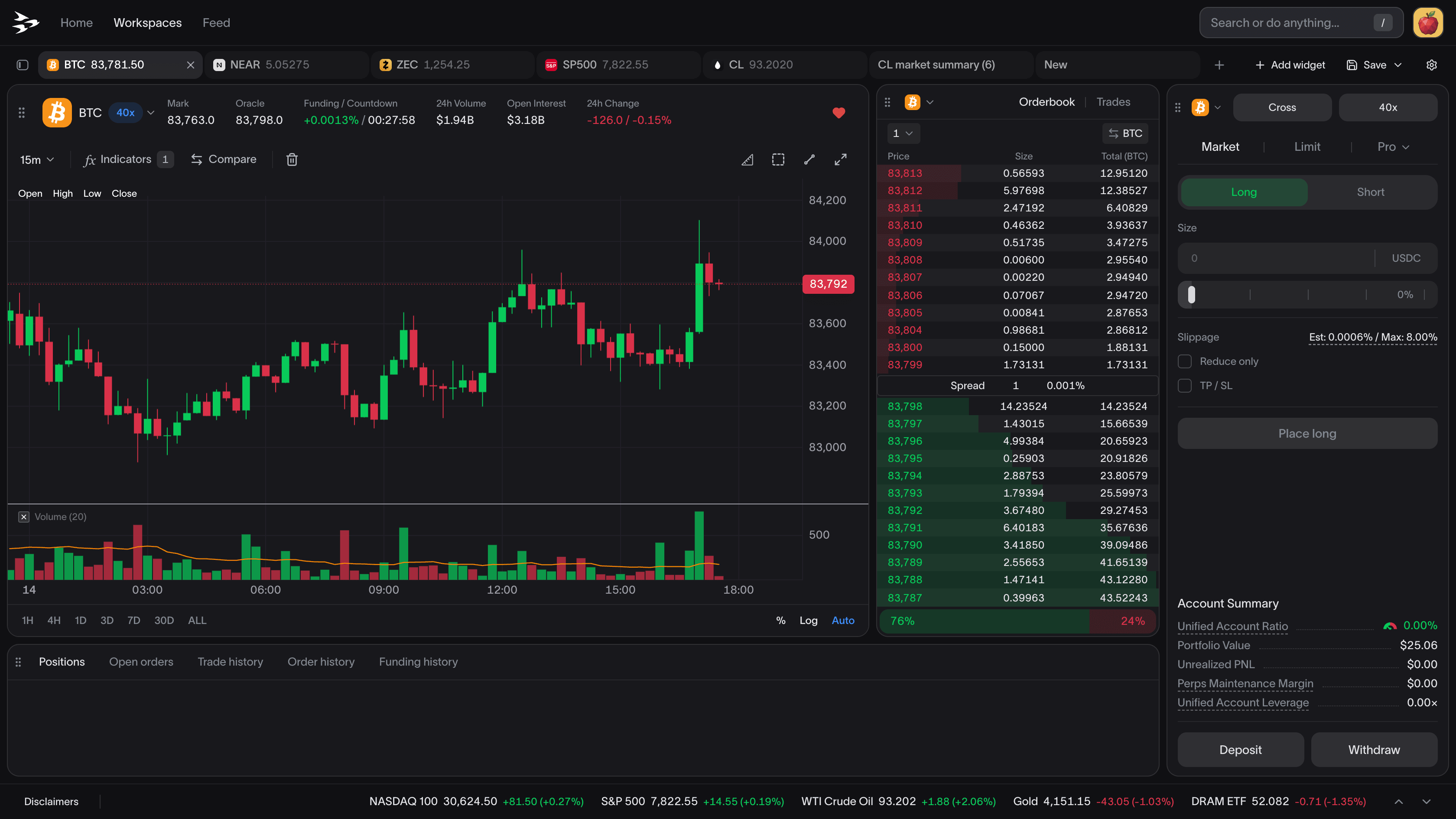The image size is (1456, 819).
Task: Remove the Volume (20) indicator
Action: click(24, 517)
